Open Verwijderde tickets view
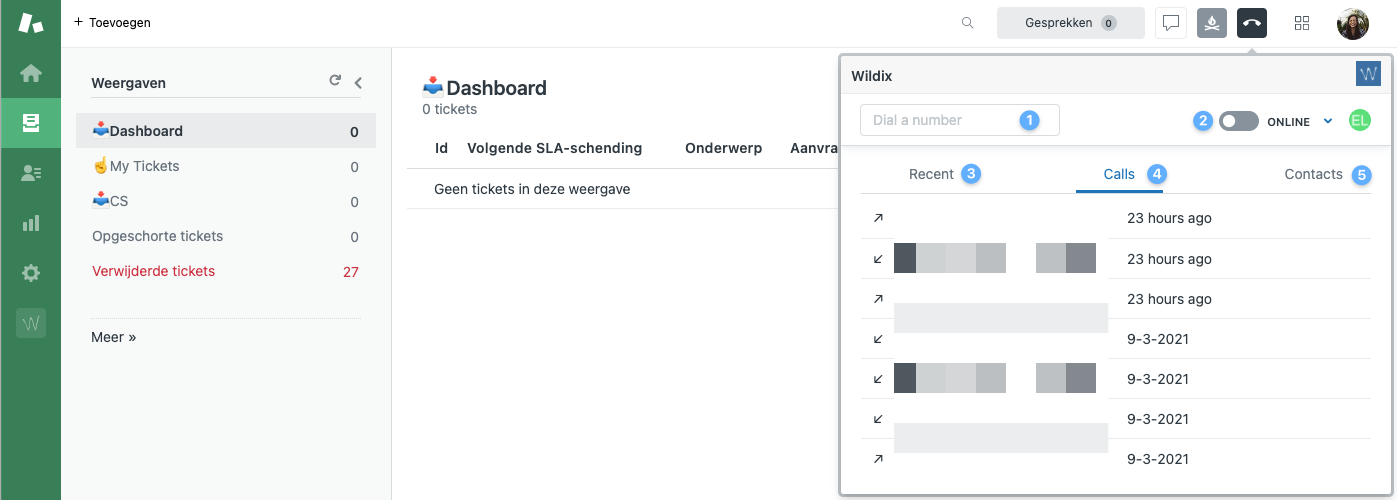 click(x=153, y=271)
